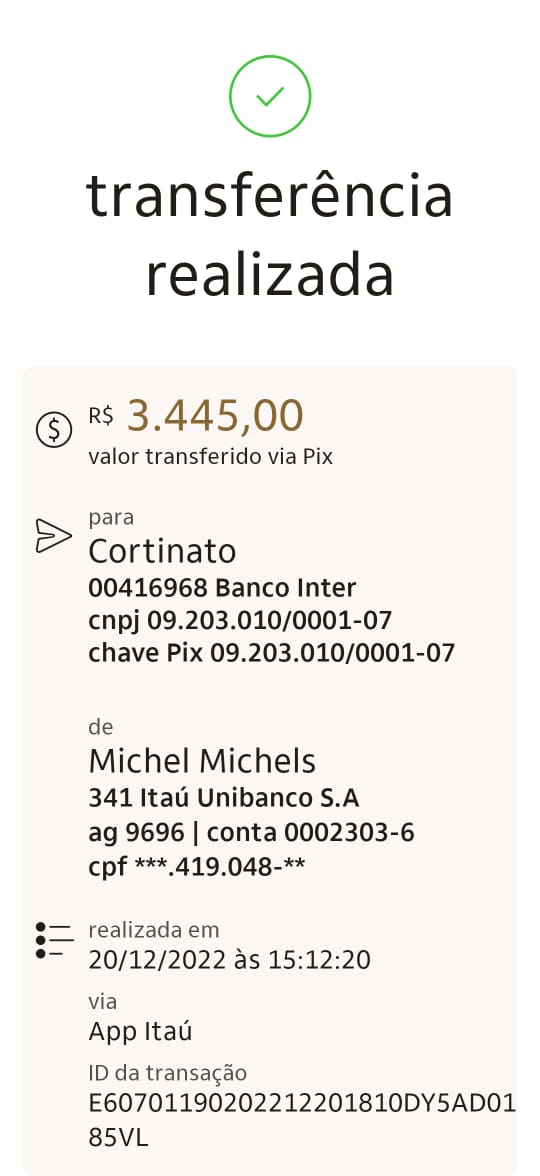Click the 'realizada em' label
This screenshot has width=540, height=1176.
[154, 930]
